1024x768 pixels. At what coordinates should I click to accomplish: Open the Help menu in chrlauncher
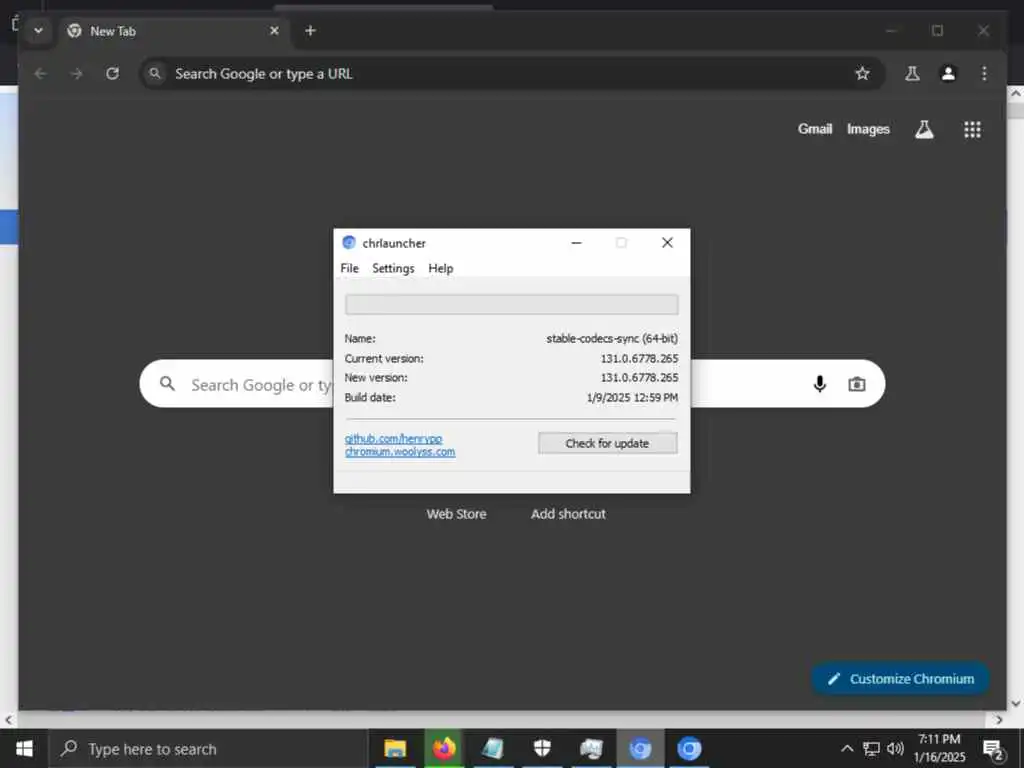pos(441,268)
